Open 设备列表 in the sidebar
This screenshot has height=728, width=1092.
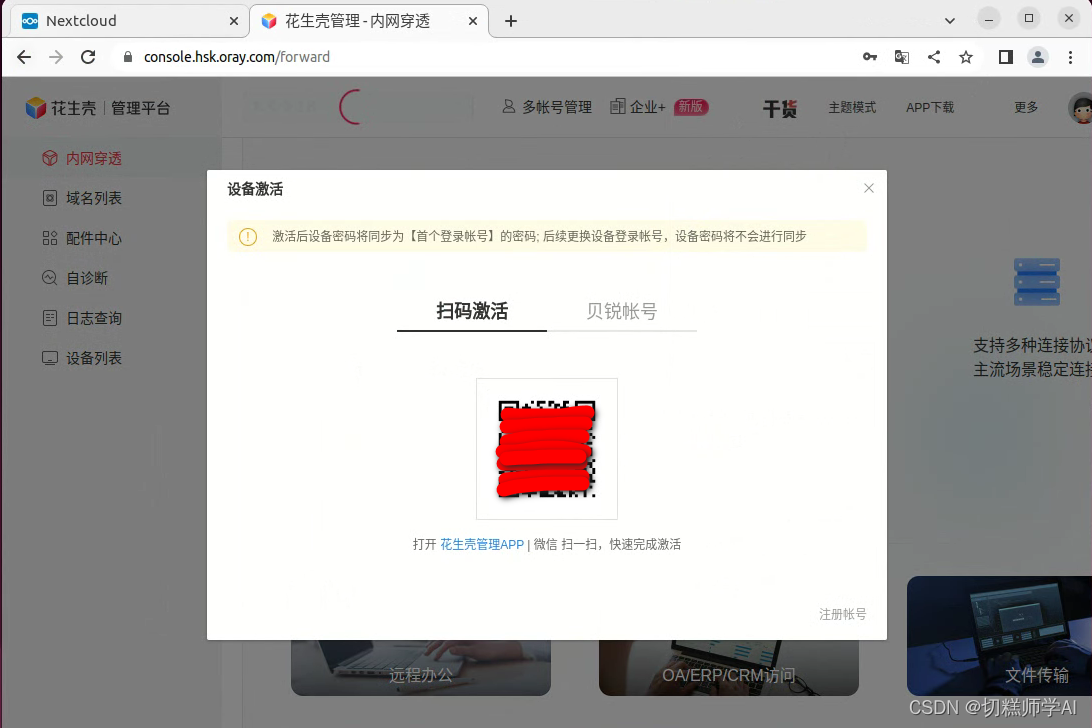click(93, 358)
